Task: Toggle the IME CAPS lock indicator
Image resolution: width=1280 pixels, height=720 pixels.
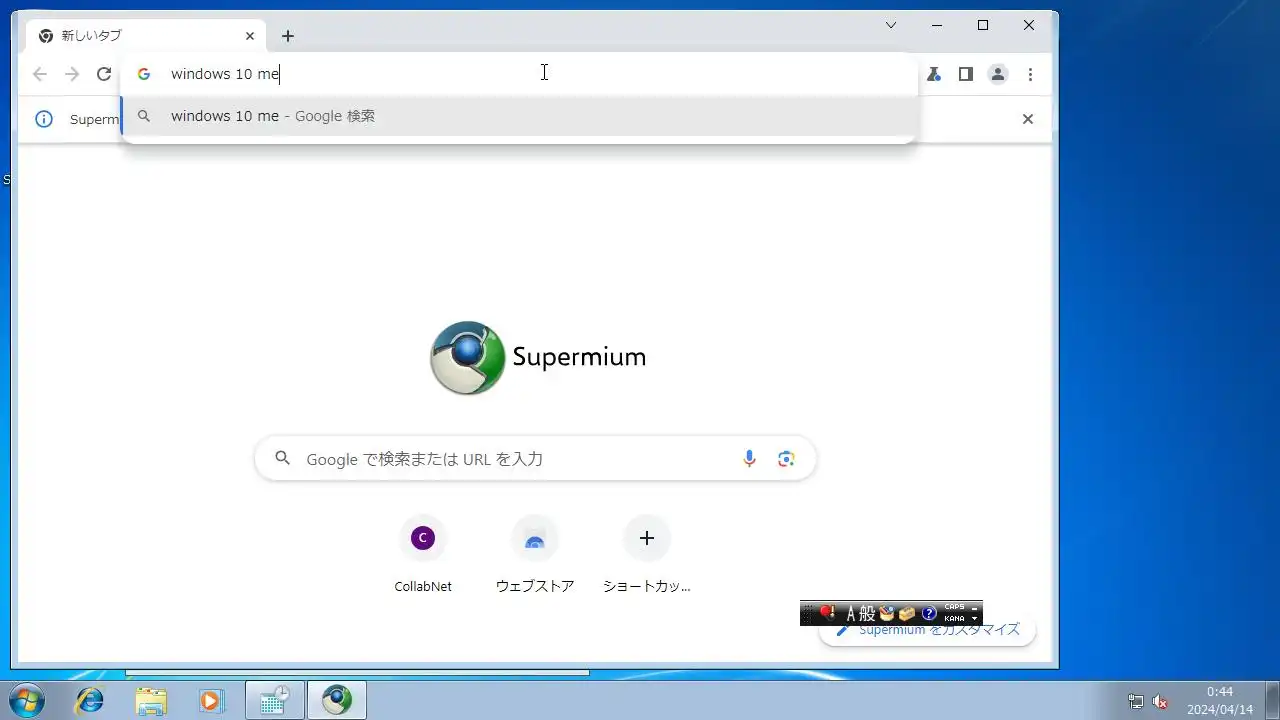Action: coord(954,607)
